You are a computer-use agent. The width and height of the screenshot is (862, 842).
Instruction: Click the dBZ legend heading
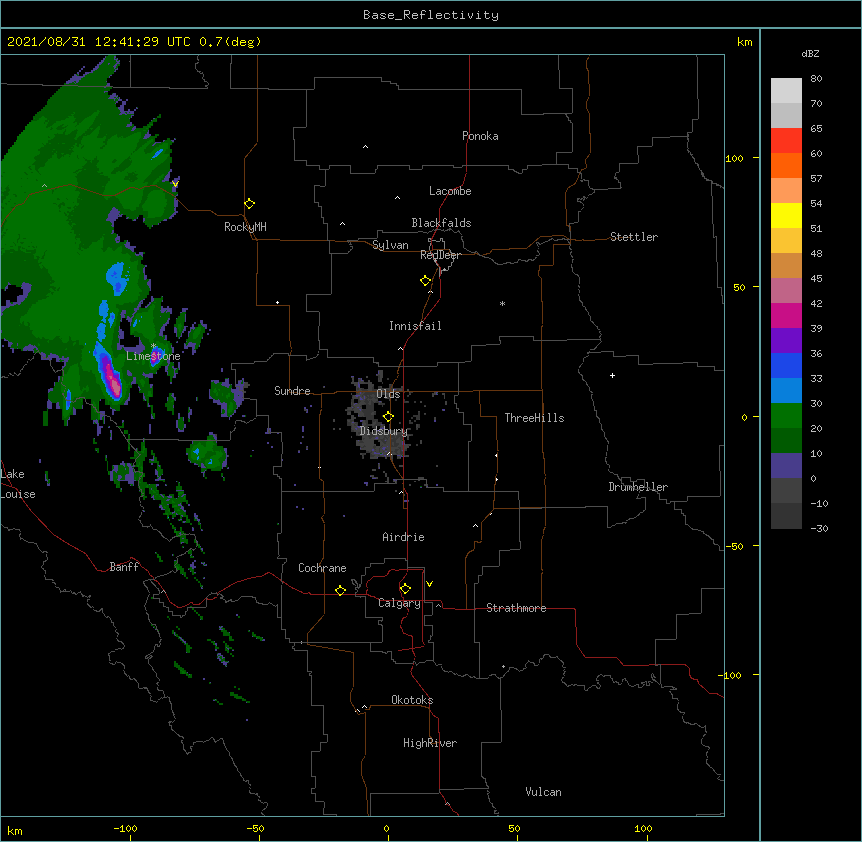point(810,53)
